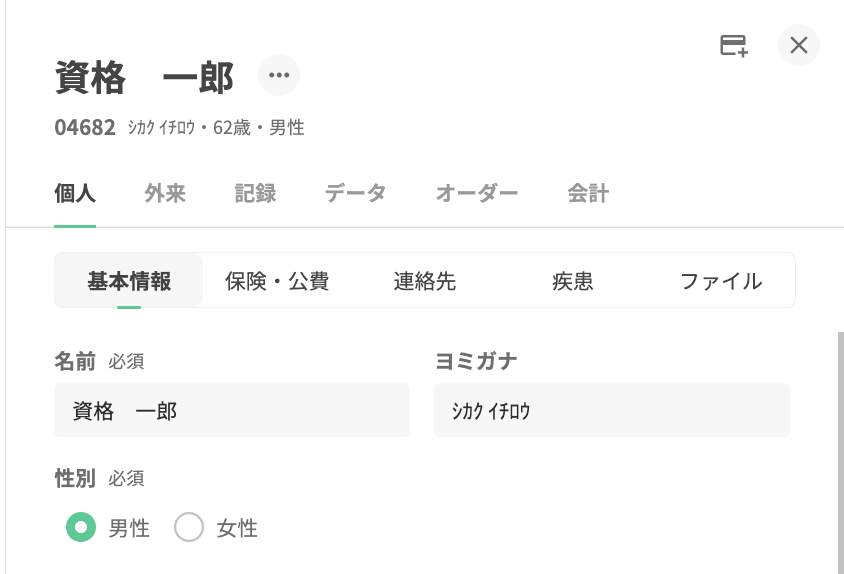844x574 pixels.
Task: Open the データ tab
Action: point(355,194)
